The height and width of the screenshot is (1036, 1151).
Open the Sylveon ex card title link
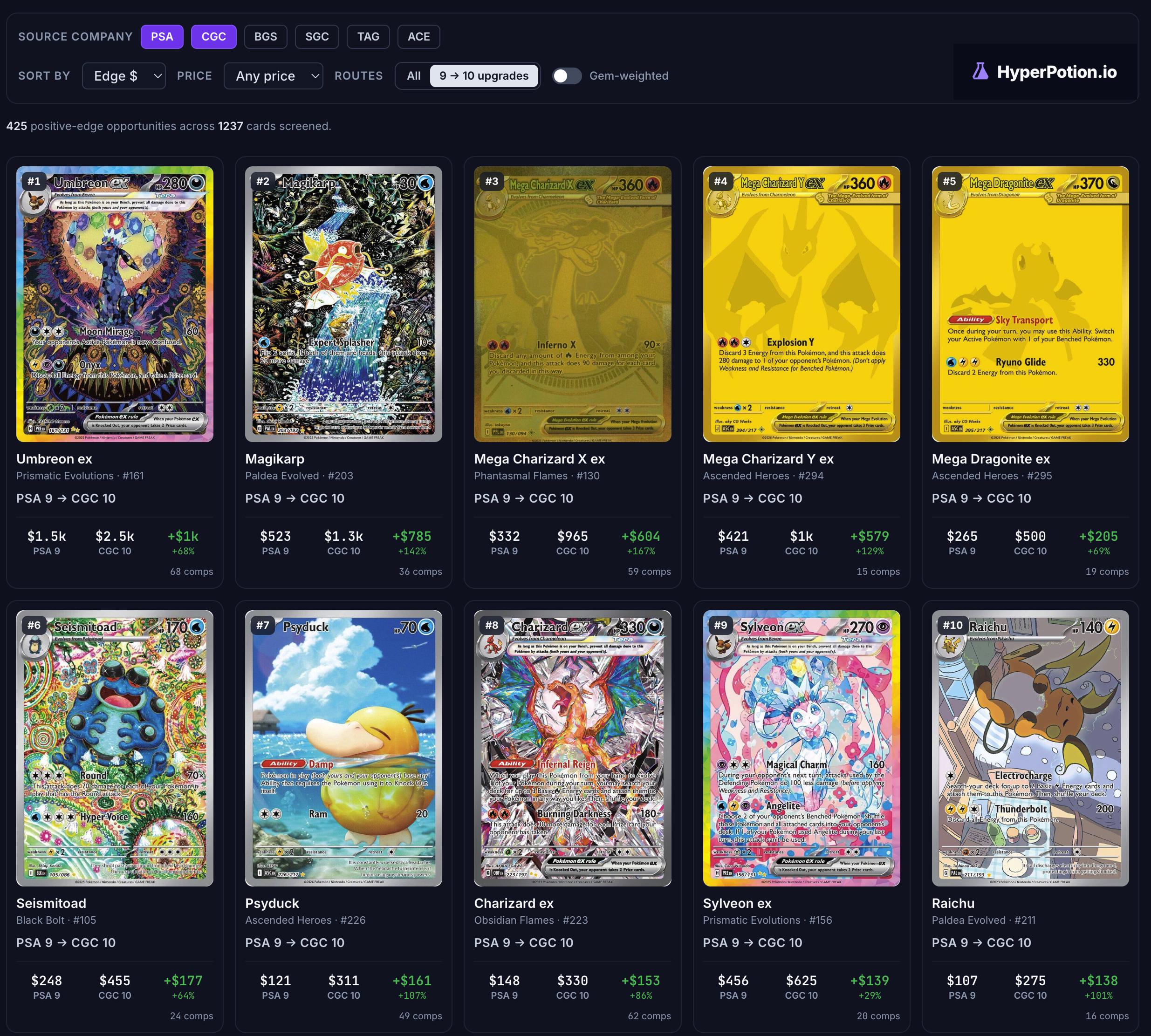[737, 903]
